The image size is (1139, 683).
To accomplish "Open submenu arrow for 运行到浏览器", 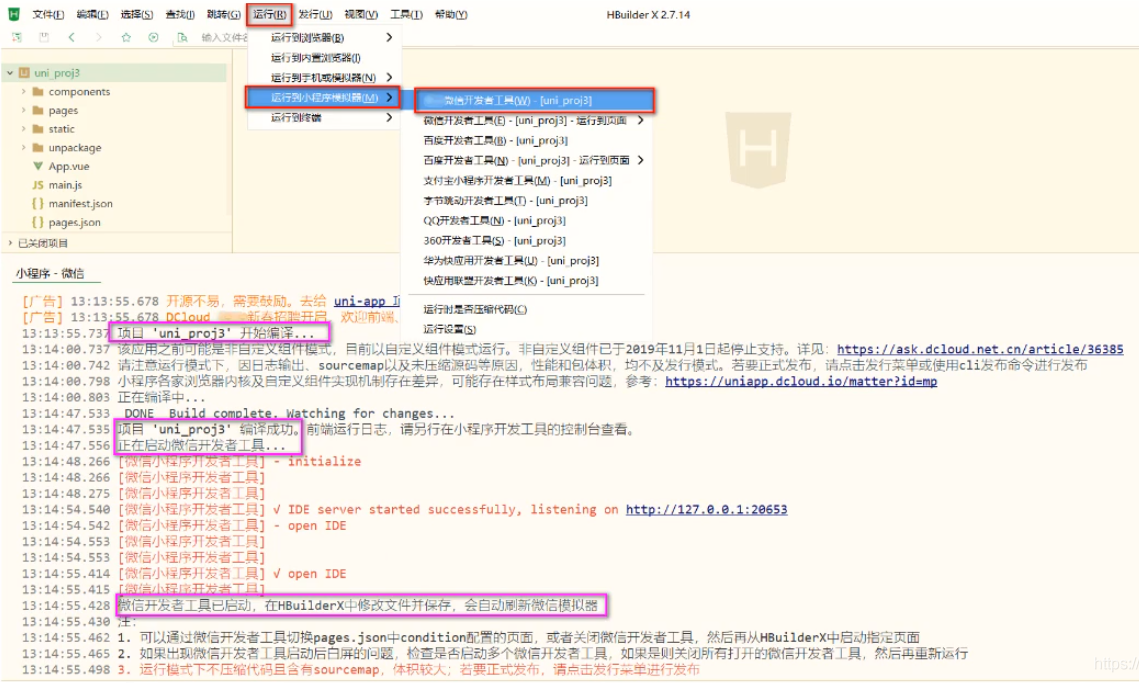I will 389,37.
